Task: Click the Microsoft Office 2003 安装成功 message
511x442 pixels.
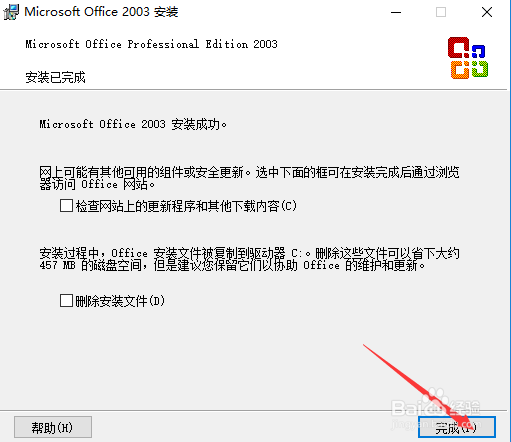Action: coord(133,124)
